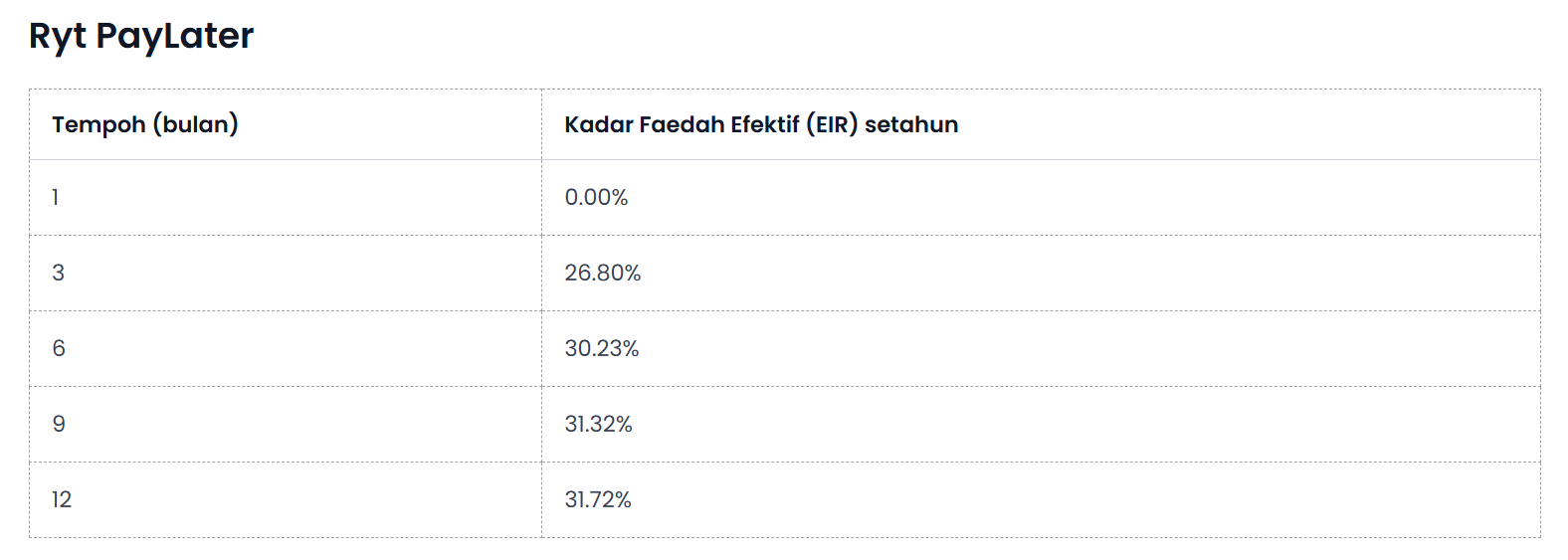Viewport: 1568px width, 560px height.
Task: Click the 30.23% rate cell
Action: pyautogui.click(x=1041, y=348)
